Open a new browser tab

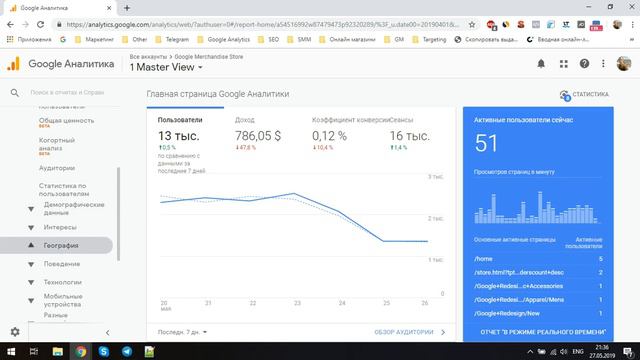(127, 8)
